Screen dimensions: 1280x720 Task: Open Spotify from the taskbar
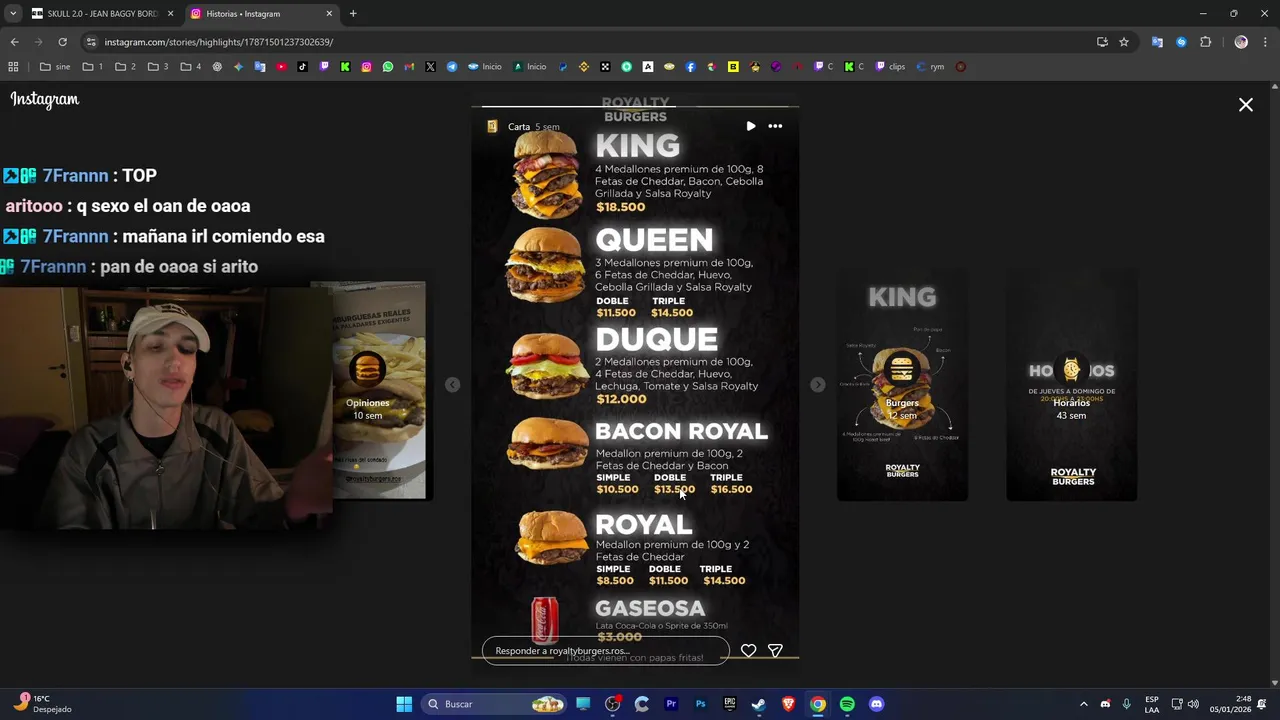(847, 704)
